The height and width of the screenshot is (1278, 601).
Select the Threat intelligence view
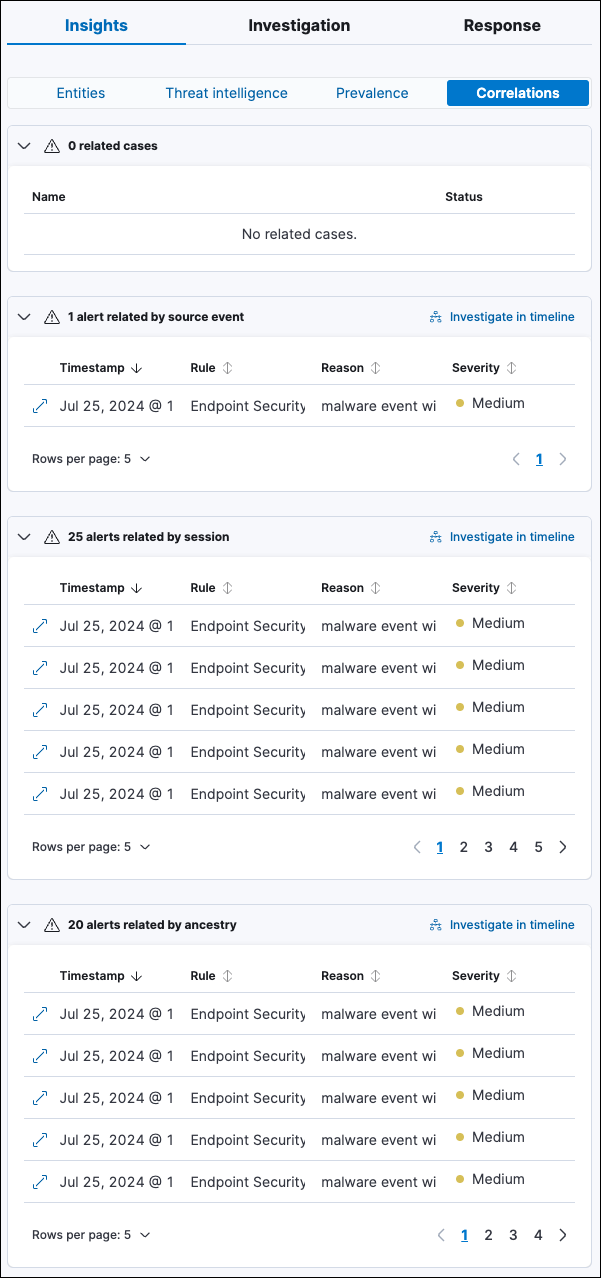click(x=226, y=93)
